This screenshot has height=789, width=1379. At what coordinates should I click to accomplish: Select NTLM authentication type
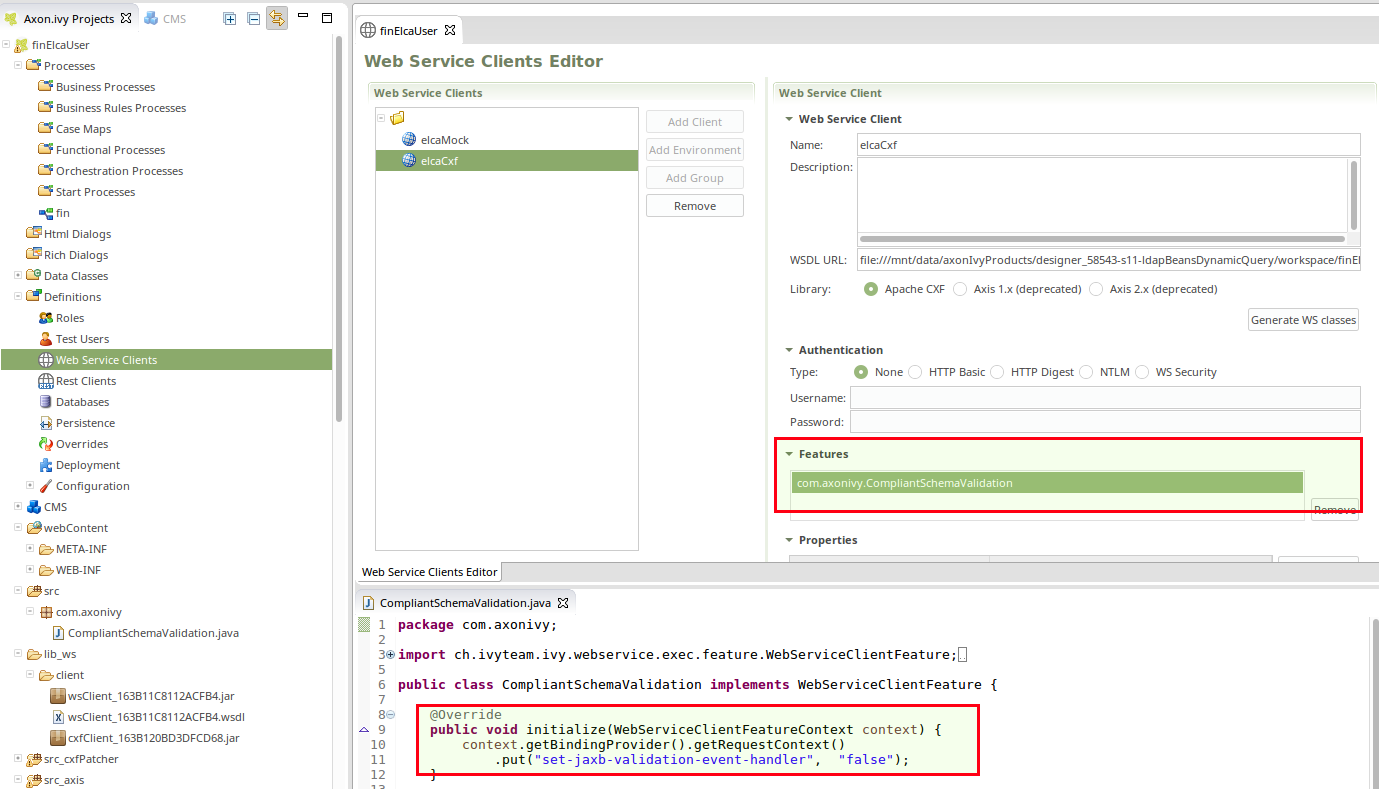coord(1086,372)
